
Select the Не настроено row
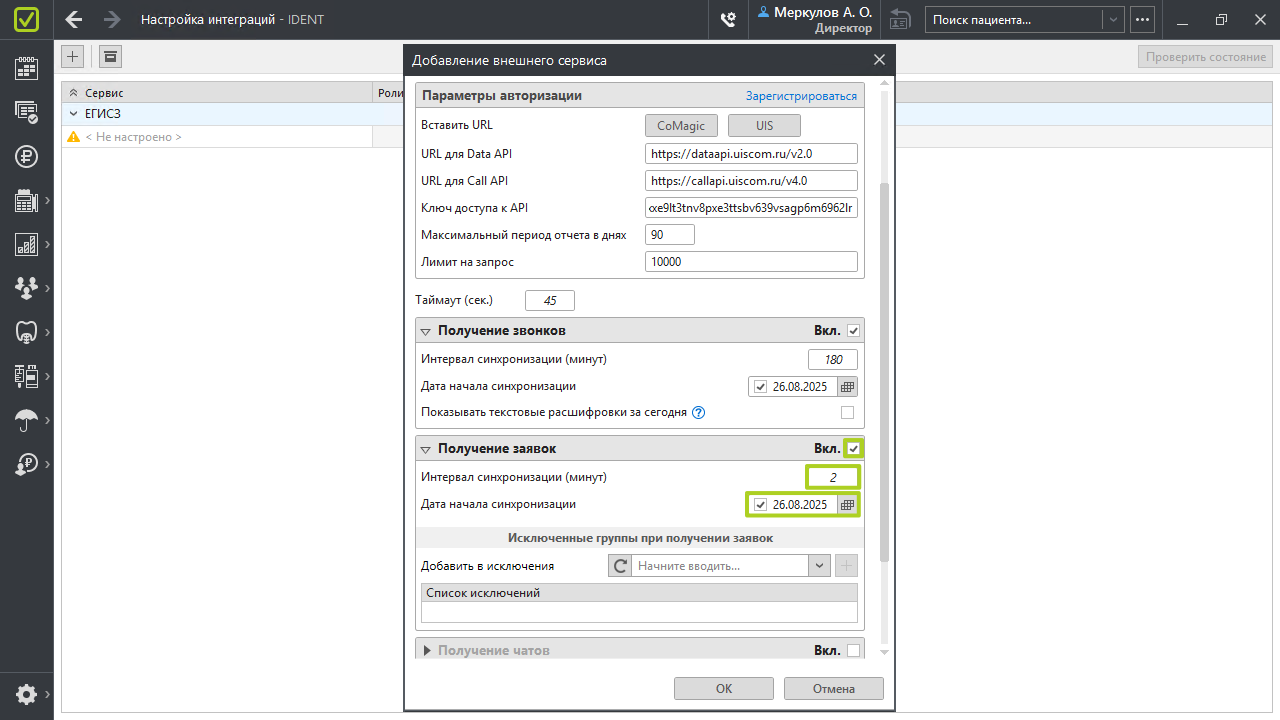click(218, 136)
